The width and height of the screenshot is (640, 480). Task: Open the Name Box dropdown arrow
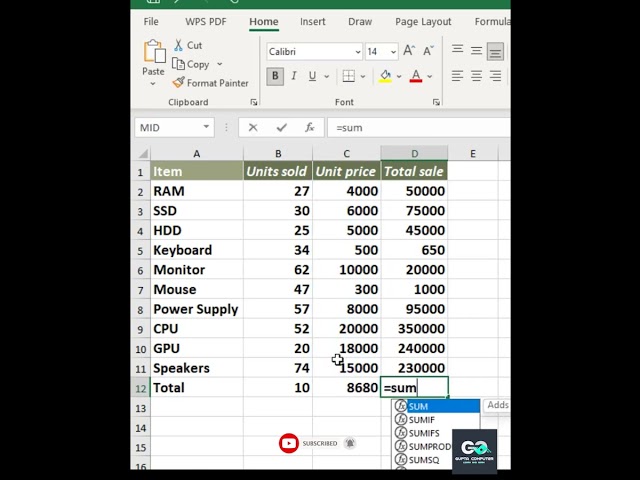[x=207, y=127]
